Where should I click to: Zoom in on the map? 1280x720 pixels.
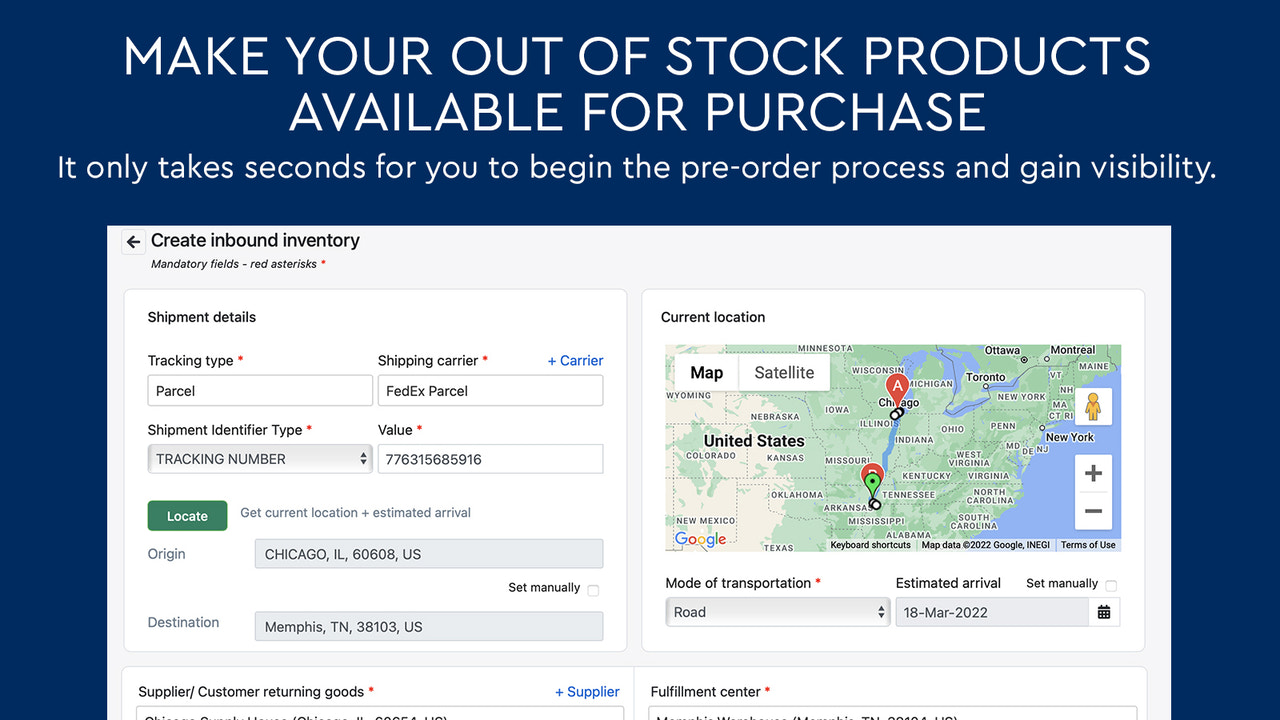coord(1093,472)
